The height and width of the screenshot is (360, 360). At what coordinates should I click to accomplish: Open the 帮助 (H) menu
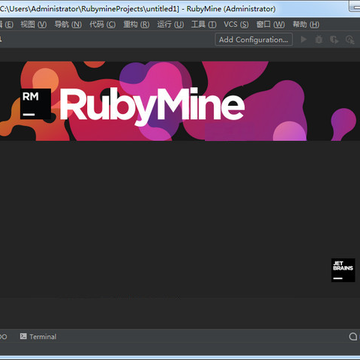pos(306,25)
